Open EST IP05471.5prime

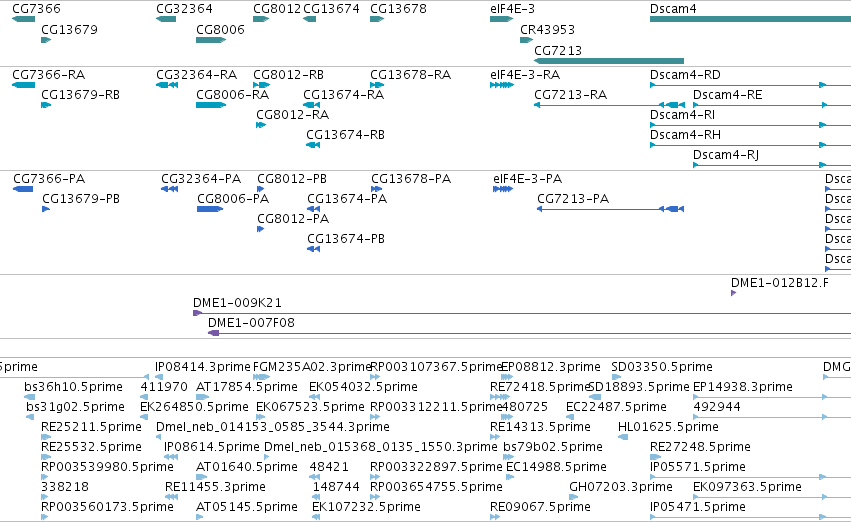click(697, 507)
